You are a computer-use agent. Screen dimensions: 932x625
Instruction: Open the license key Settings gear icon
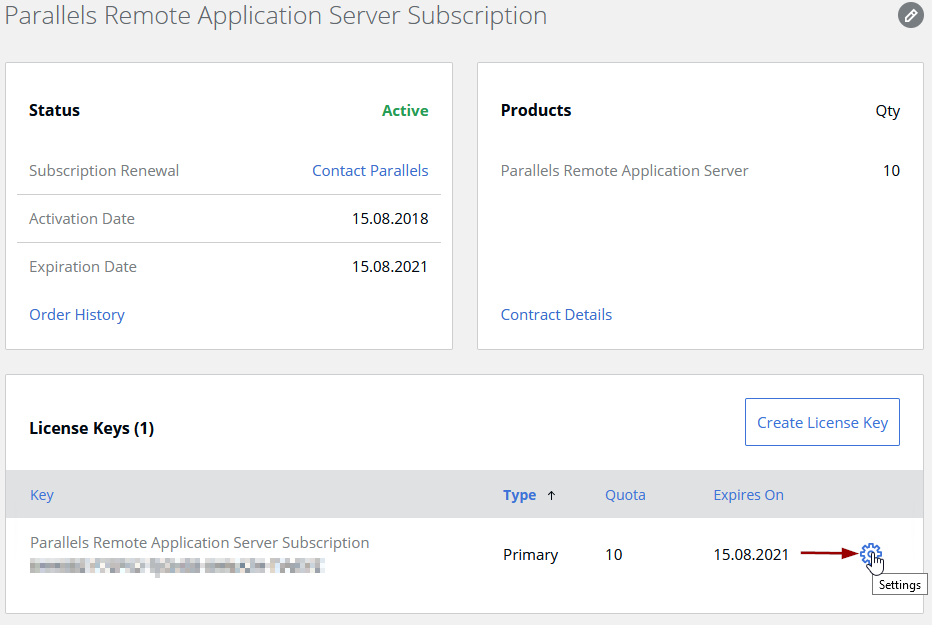point(870,553)
